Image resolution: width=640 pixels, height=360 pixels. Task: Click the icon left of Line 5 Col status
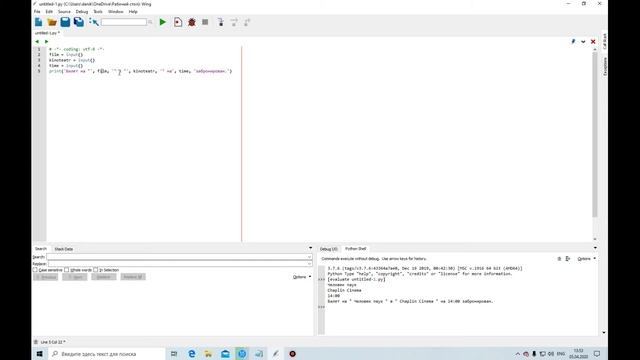tap(36, 342)
